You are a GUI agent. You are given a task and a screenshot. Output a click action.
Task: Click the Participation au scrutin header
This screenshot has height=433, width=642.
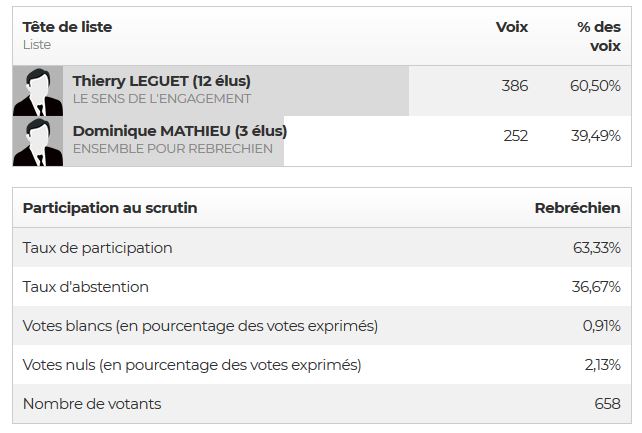[109, 208]
